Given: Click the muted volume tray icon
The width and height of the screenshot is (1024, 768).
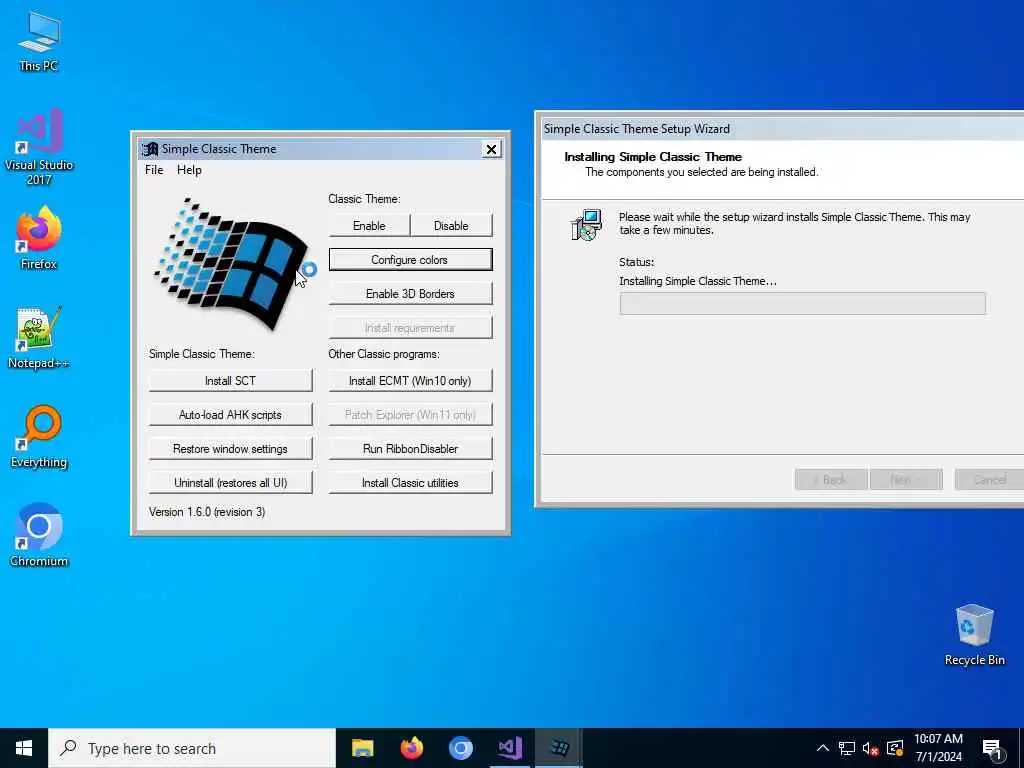Looking at the screenshot, I should [x=871, y=748].
